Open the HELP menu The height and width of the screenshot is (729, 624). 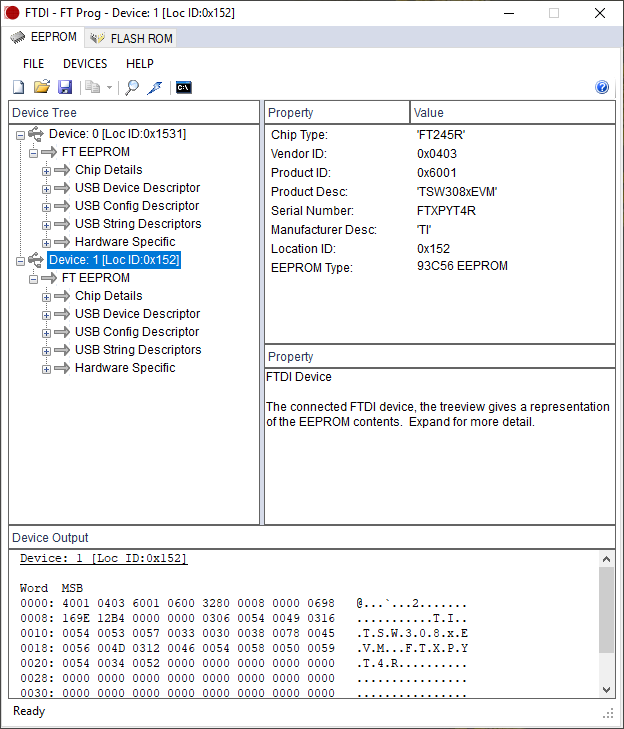pyautogui.click(x=139, y=64)
